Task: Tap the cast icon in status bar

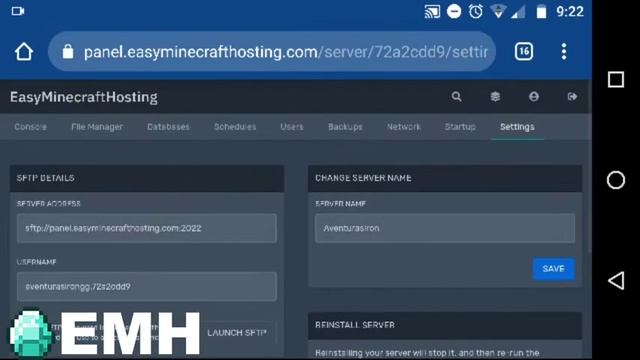Action: 432,11
